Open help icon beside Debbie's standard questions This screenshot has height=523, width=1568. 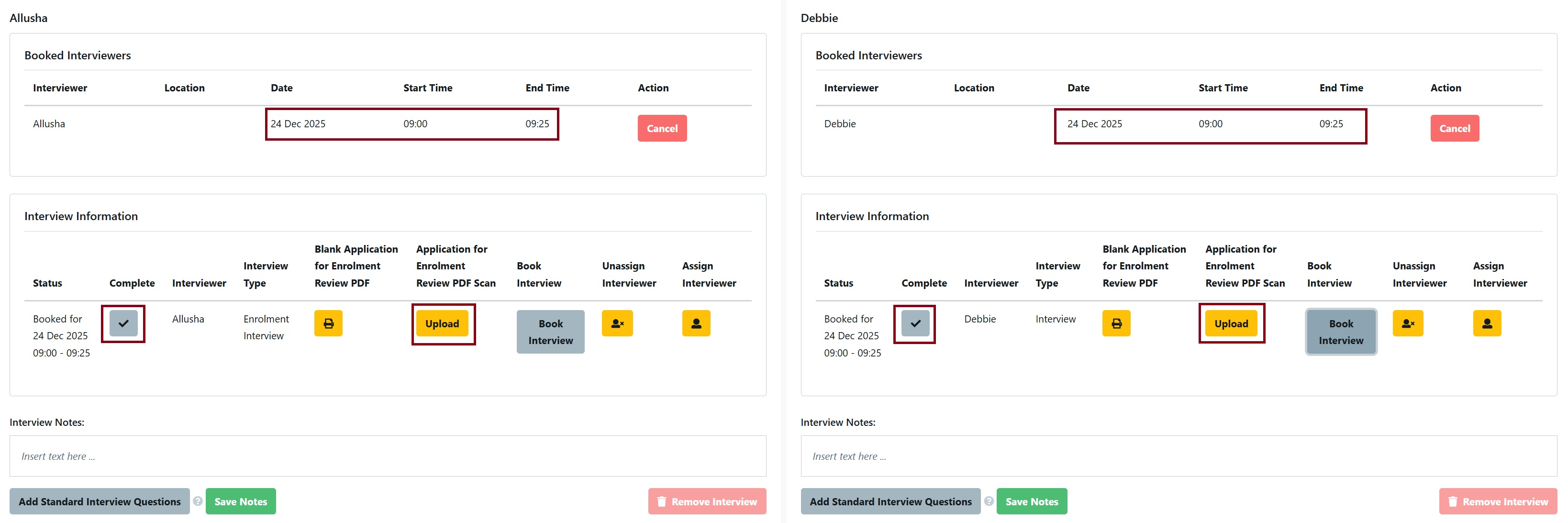[x=989, y=501]
